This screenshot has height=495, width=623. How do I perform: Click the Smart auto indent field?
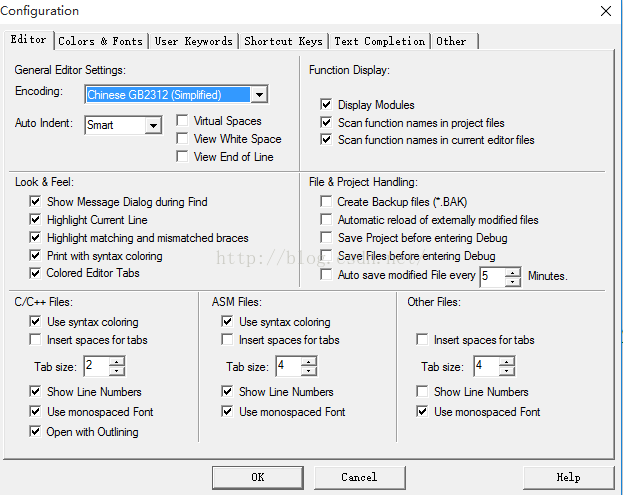[115, 126]
